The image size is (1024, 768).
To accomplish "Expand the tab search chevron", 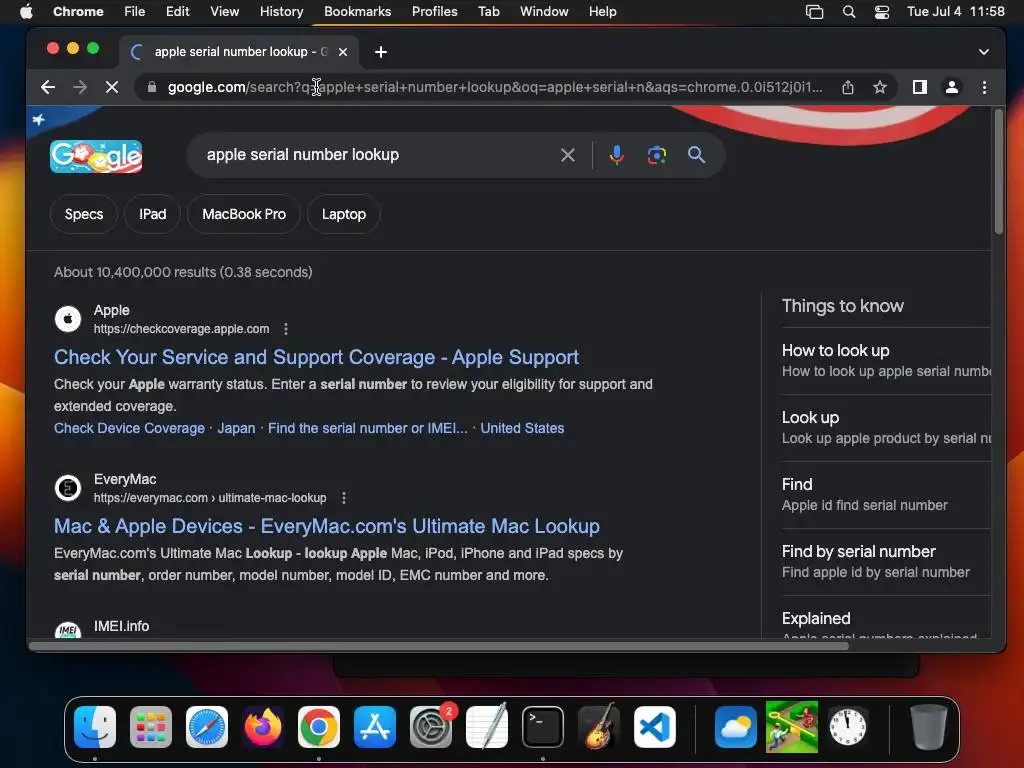I will click(x=984, y=52).
